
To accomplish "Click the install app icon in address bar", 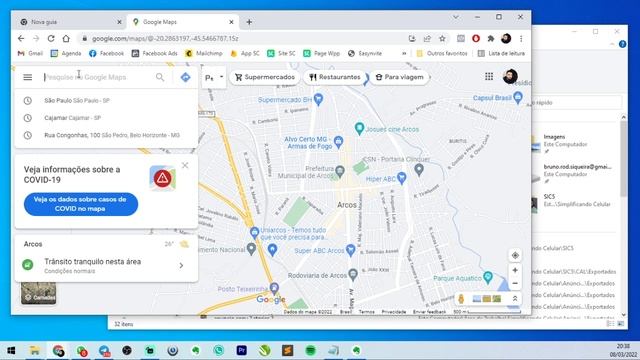I will point(412,38).
